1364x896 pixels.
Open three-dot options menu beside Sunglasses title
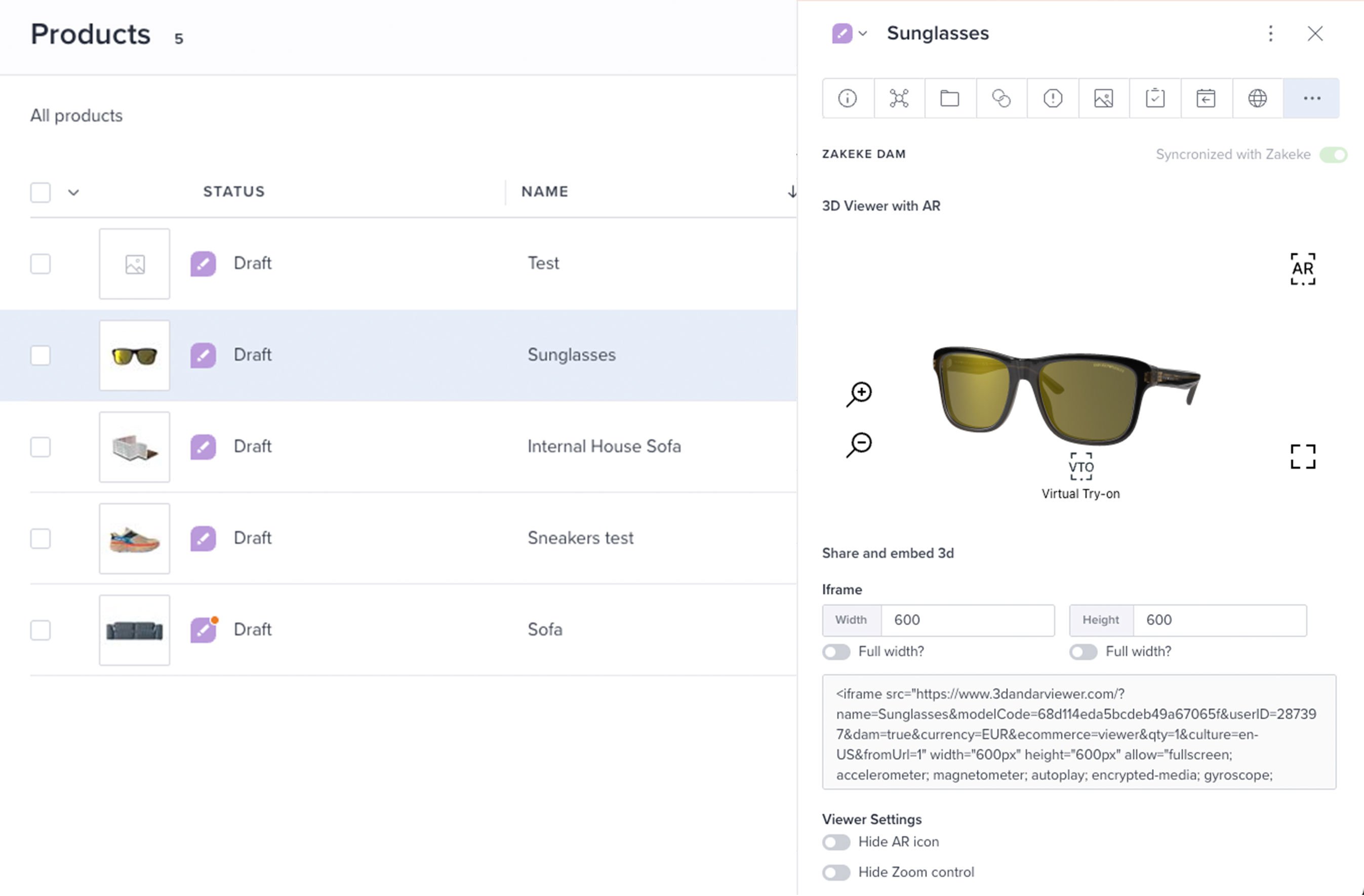coord(1270,34)
